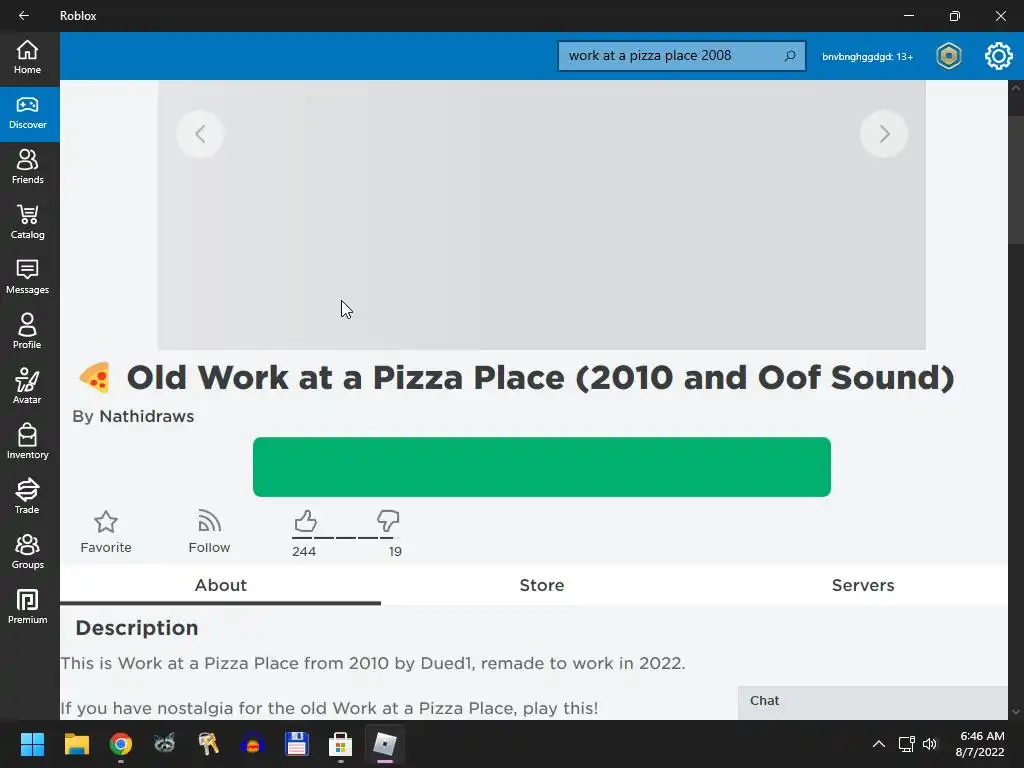Click the 'Description' heading

pyautogui.click(x=137, y=628)
